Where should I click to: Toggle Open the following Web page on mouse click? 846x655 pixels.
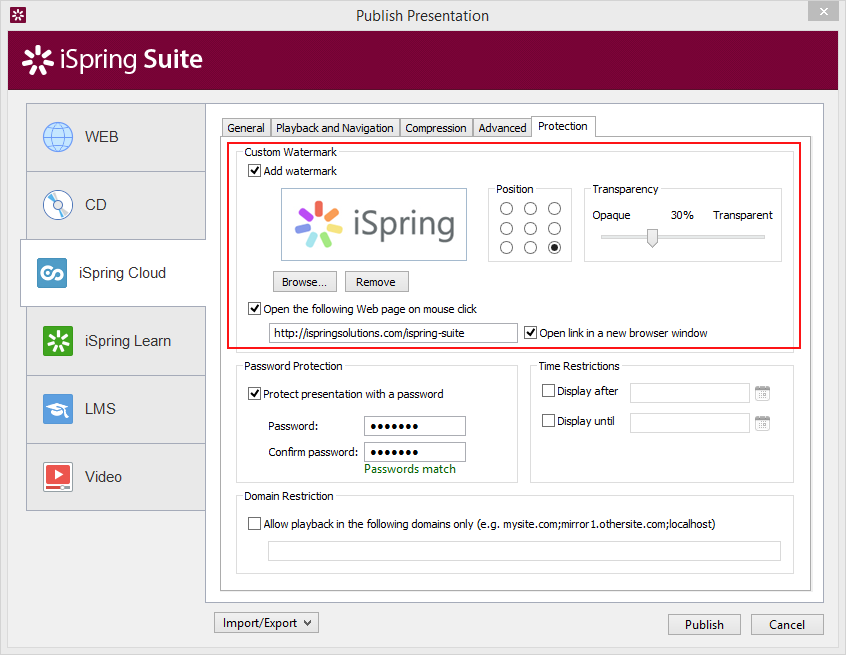pos(254,309)
